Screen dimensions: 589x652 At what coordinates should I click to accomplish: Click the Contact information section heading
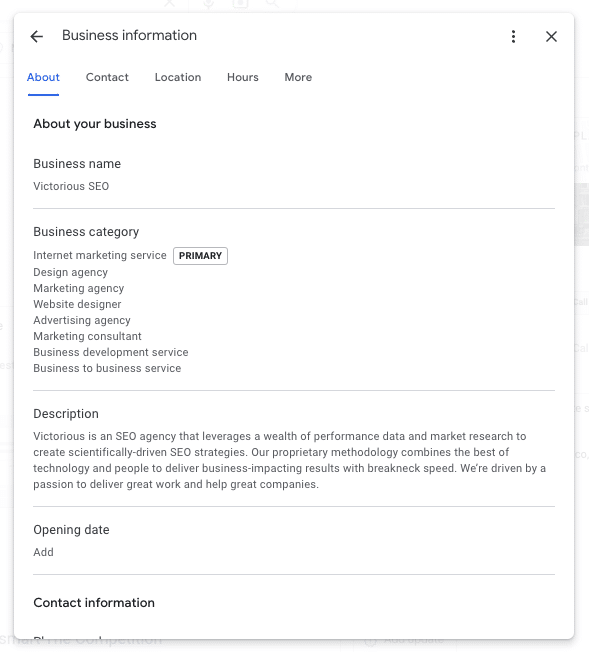click(x=94, y=603)
